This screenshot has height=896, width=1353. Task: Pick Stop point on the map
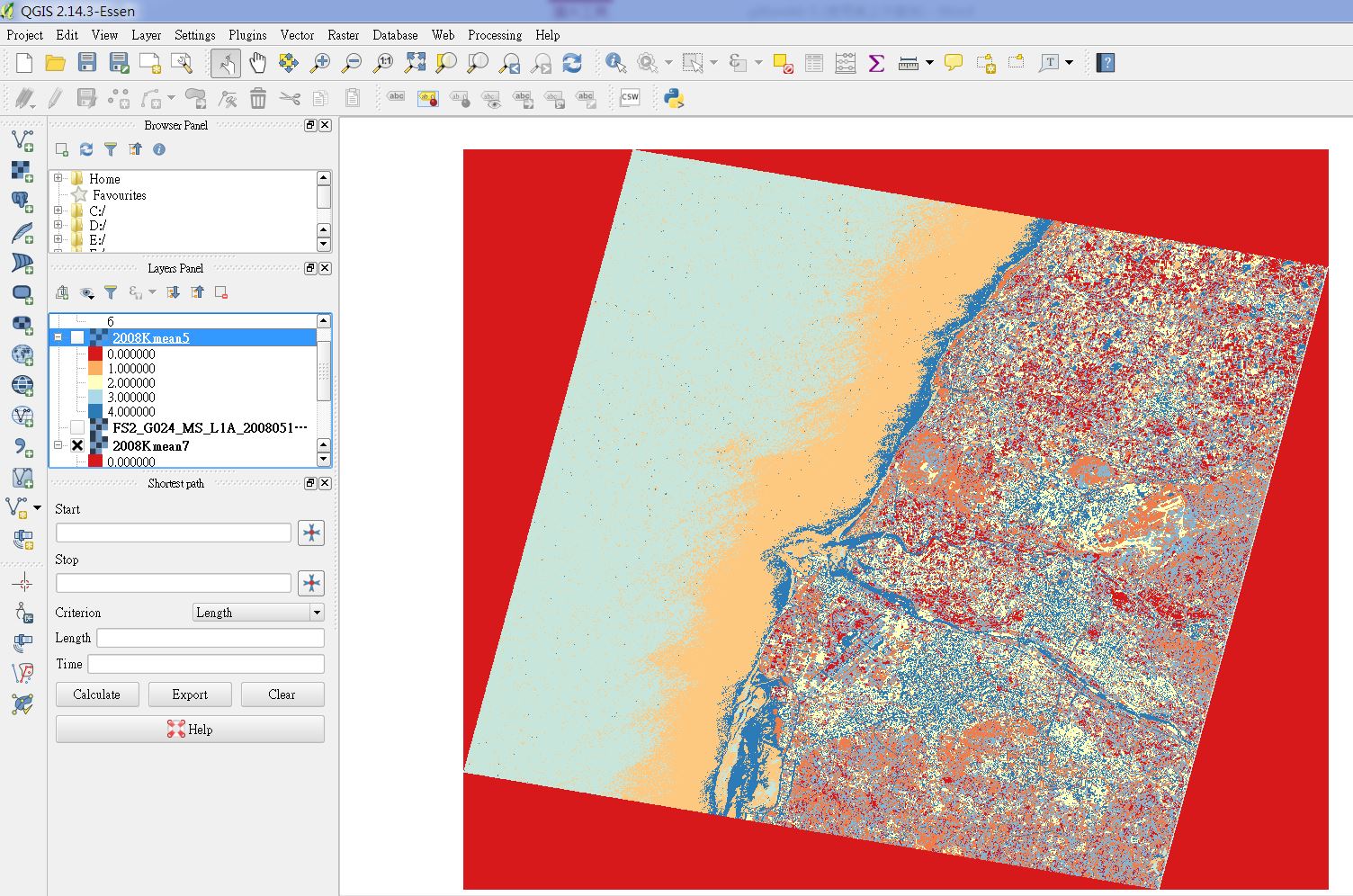(311, 583)
